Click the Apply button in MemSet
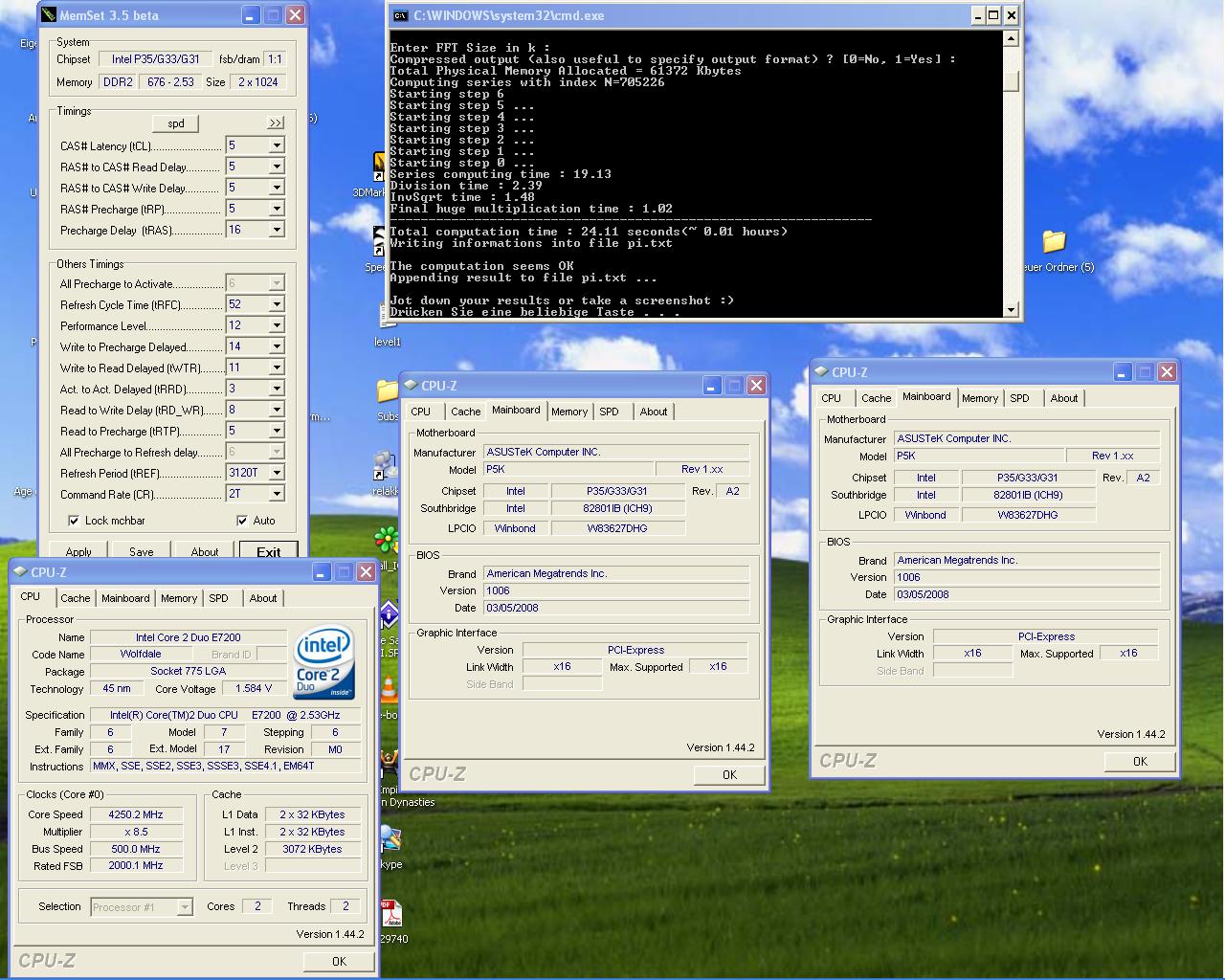This screenshot has height=980, width=1225. 78,551
